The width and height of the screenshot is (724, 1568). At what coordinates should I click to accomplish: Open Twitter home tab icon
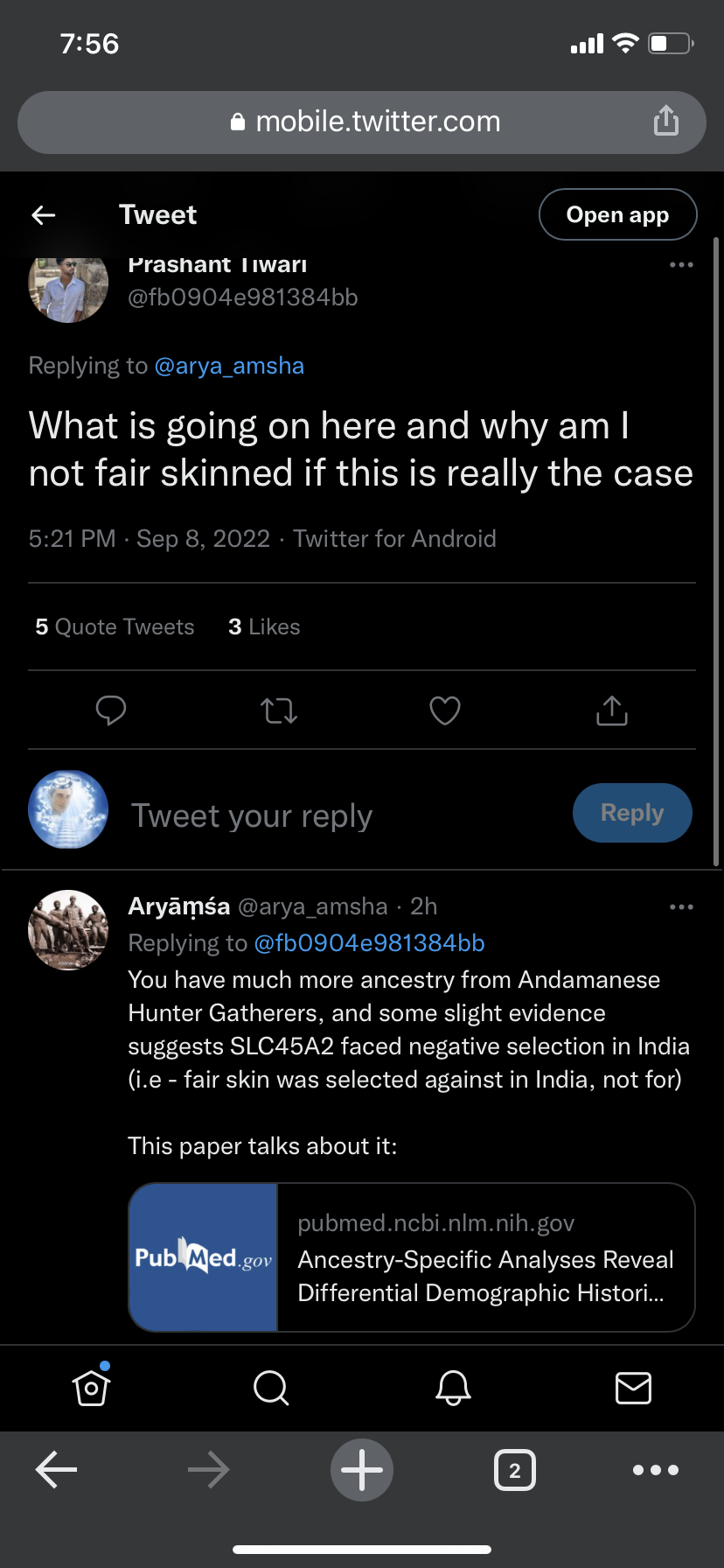tap(92, 1387)
